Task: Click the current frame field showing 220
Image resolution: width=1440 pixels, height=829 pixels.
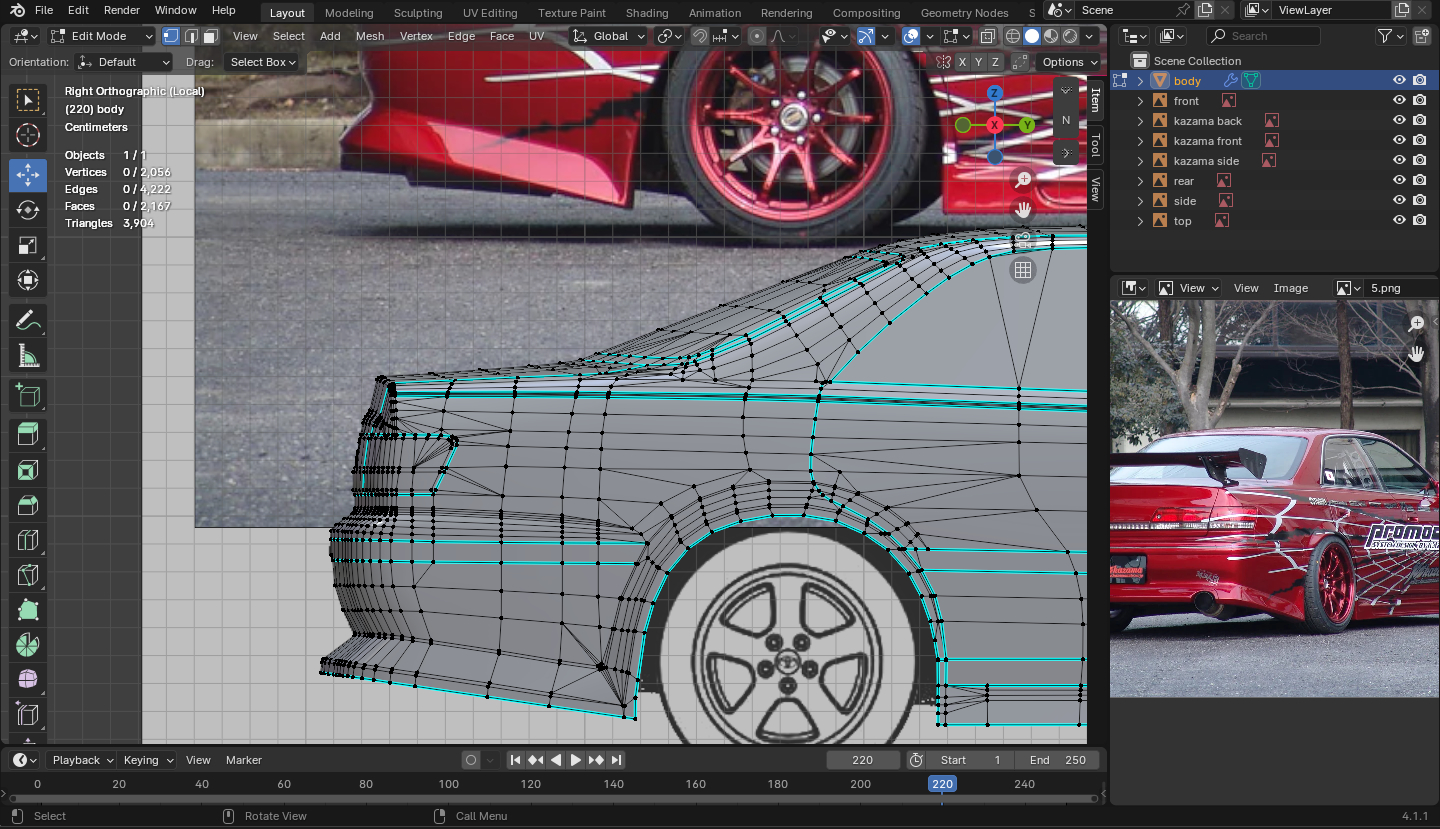Action: point(863,760)
